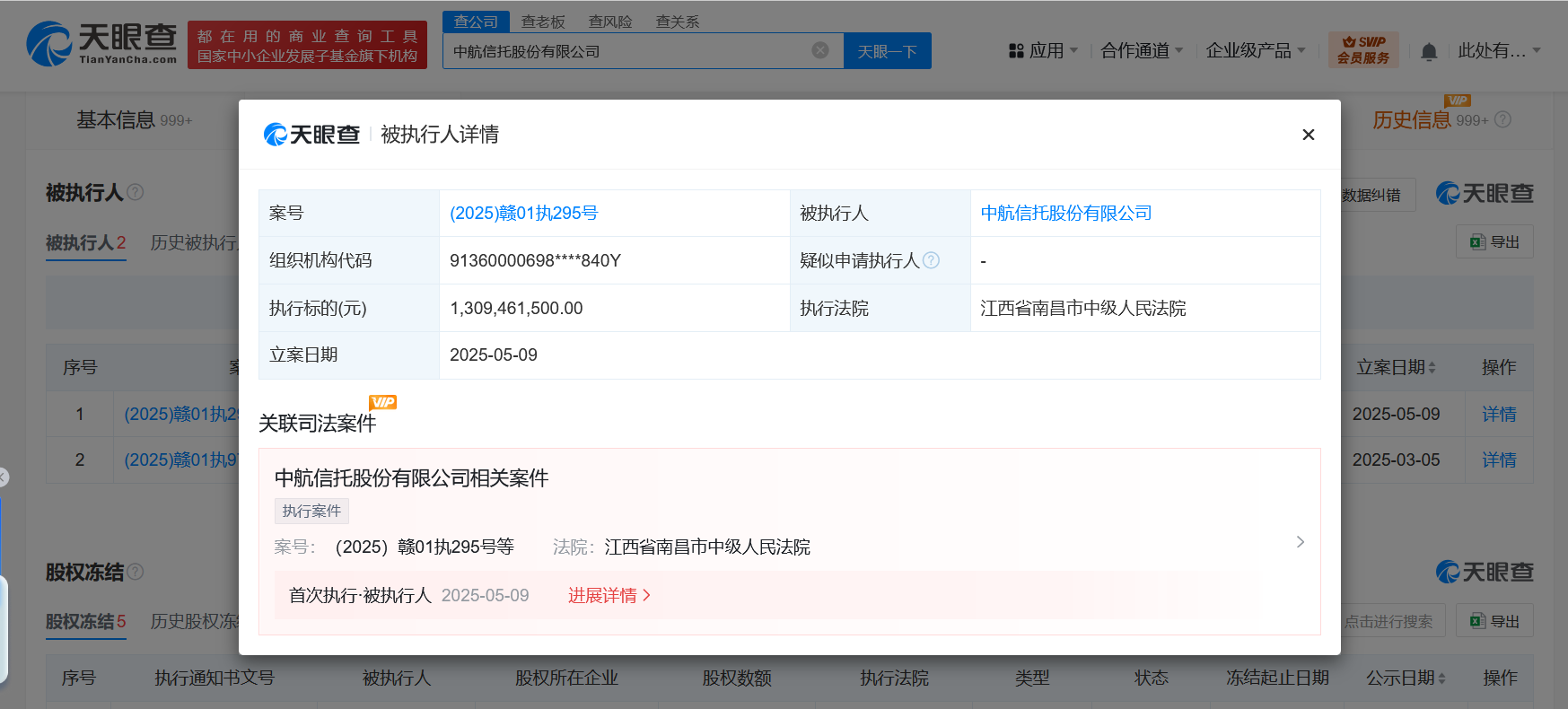Expand the 企业级产品 menu

pyautogui.click(x=1255, y=51)
